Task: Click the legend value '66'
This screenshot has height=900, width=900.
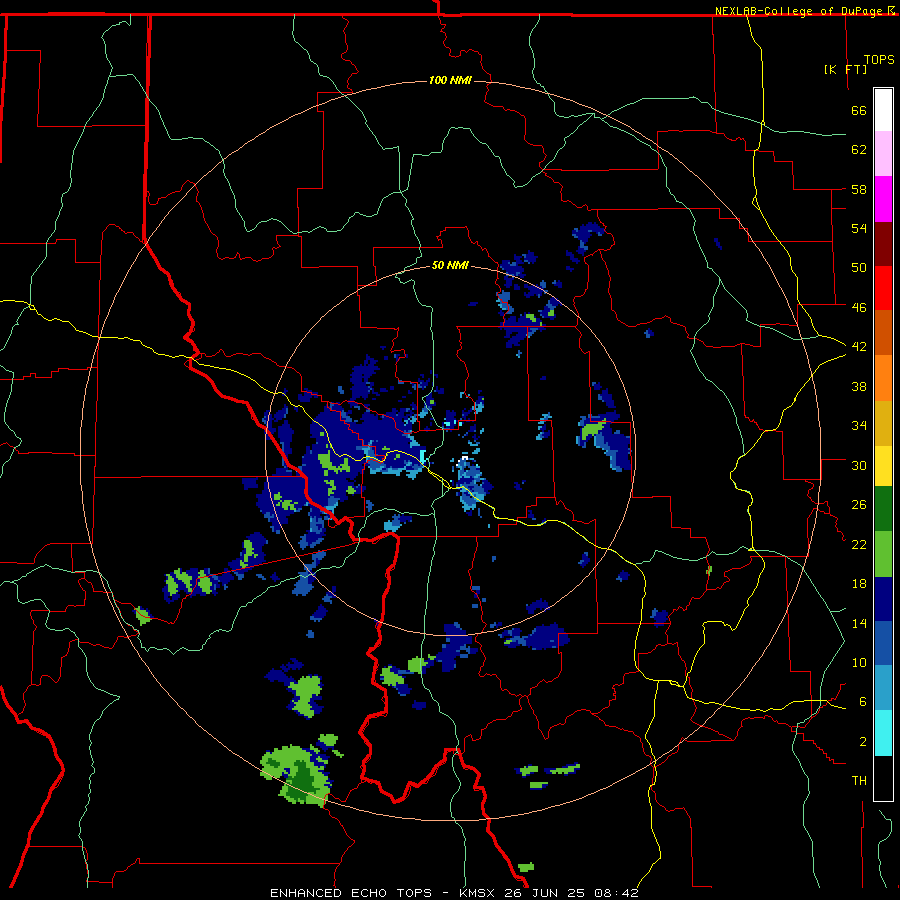Action: pyautogui.click(x=859, y=110)
